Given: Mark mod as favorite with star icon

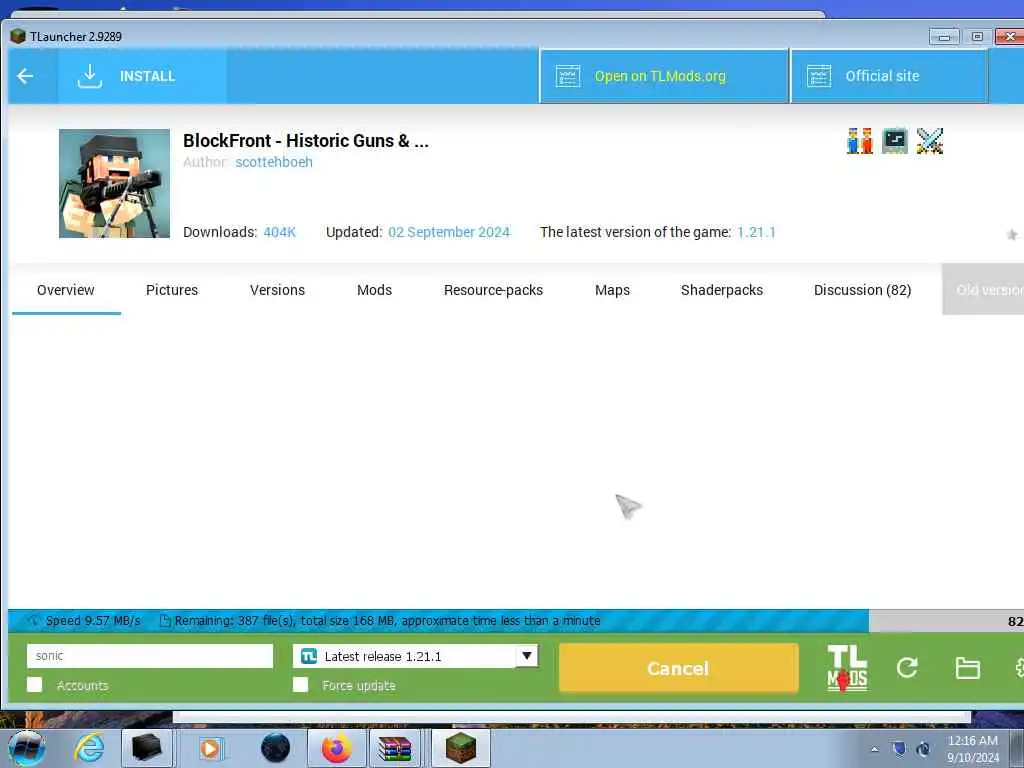Looking at the screenshot, I should point(1012,234).
